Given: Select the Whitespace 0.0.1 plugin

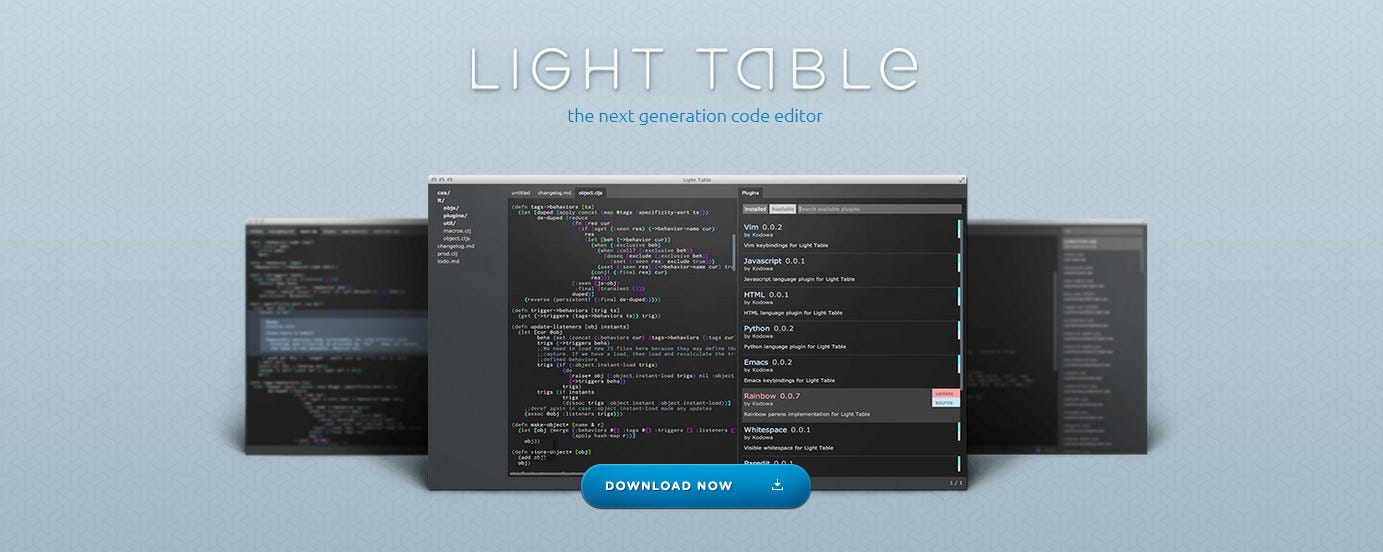Looking at the screenshot, I should pos(850,439).
